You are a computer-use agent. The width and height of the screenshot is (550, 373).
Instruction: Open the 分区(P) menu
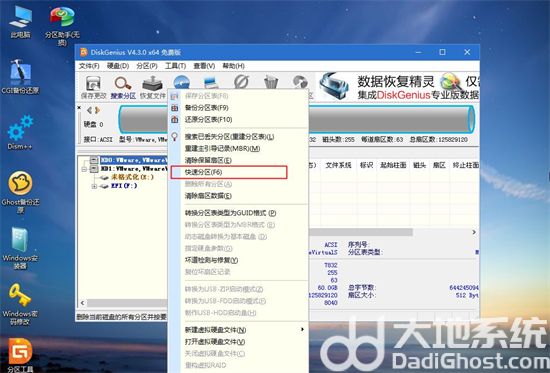[147, 66]
